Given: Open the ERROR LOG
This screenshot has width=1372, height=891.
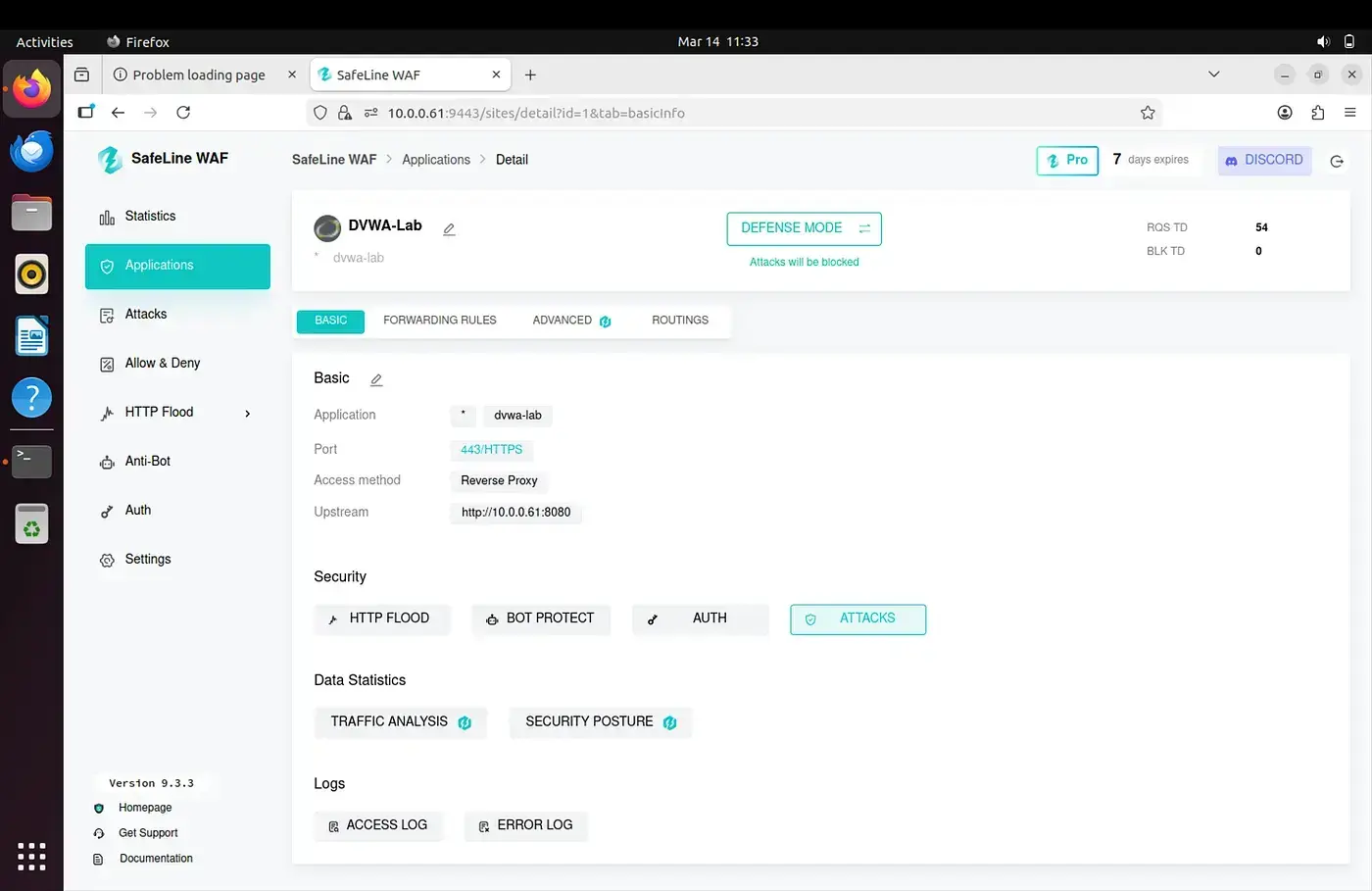Looking at the screenshot, I should coord(526,825).
